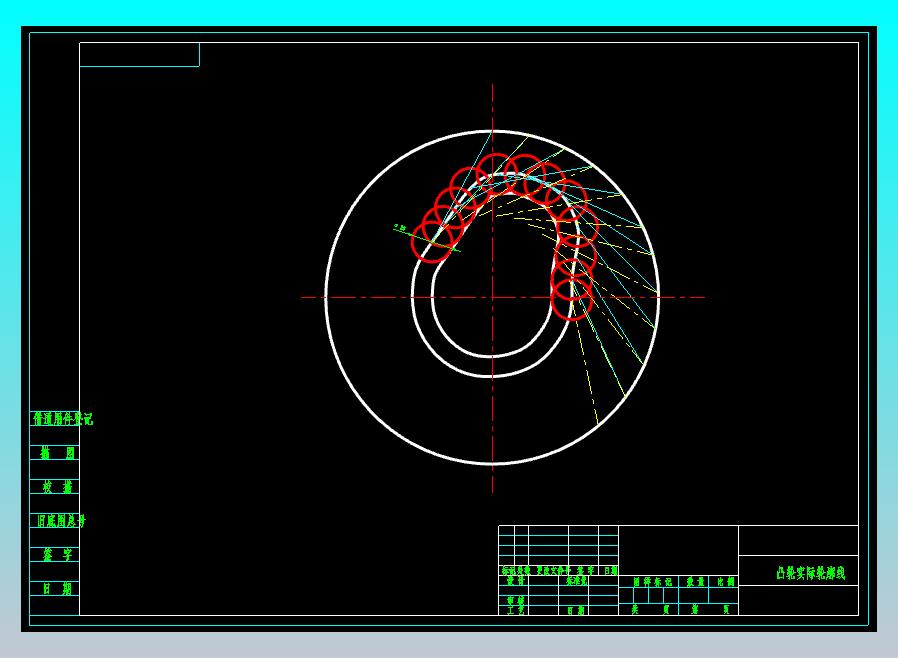898x658 pixels.
Task: Select the title text 凸轮实际轮廓线
Action: tap(810, 573)
